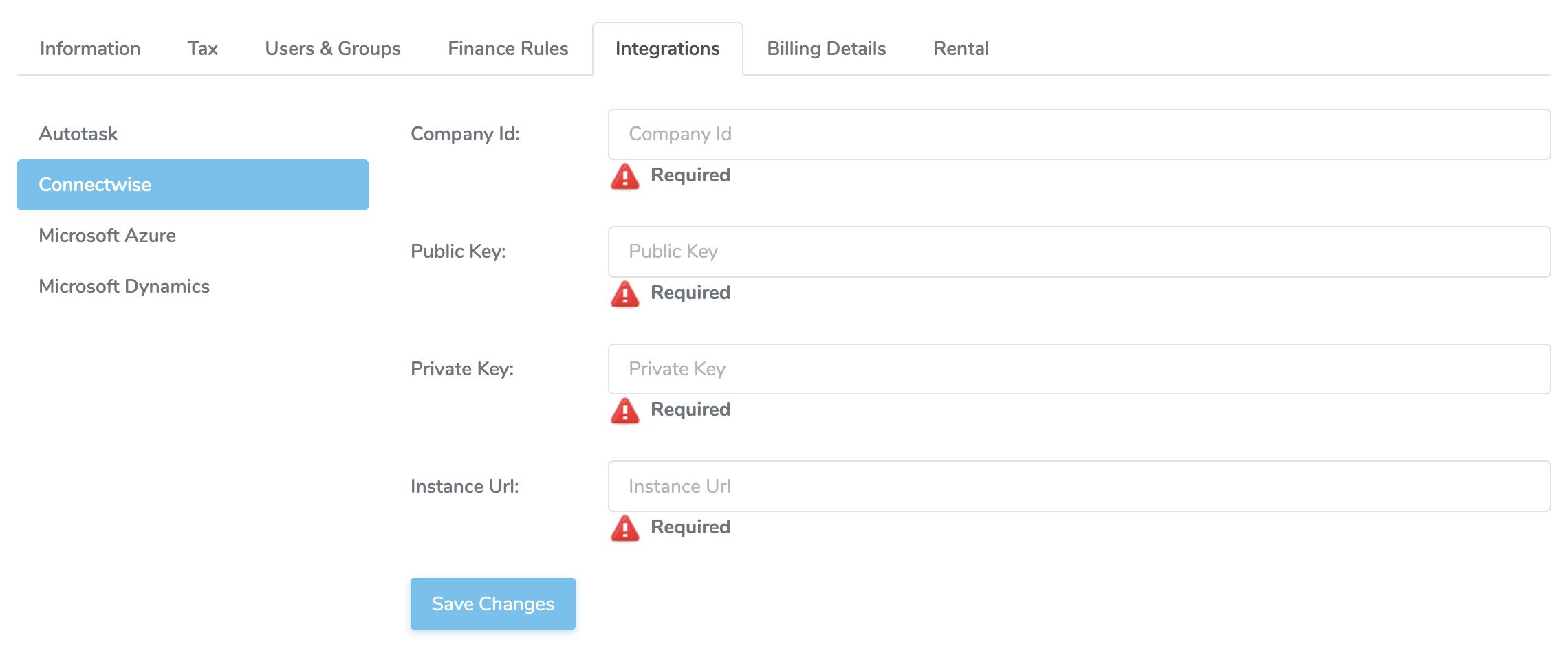Open the Finance Rules tab

click(x=508, y=48)
